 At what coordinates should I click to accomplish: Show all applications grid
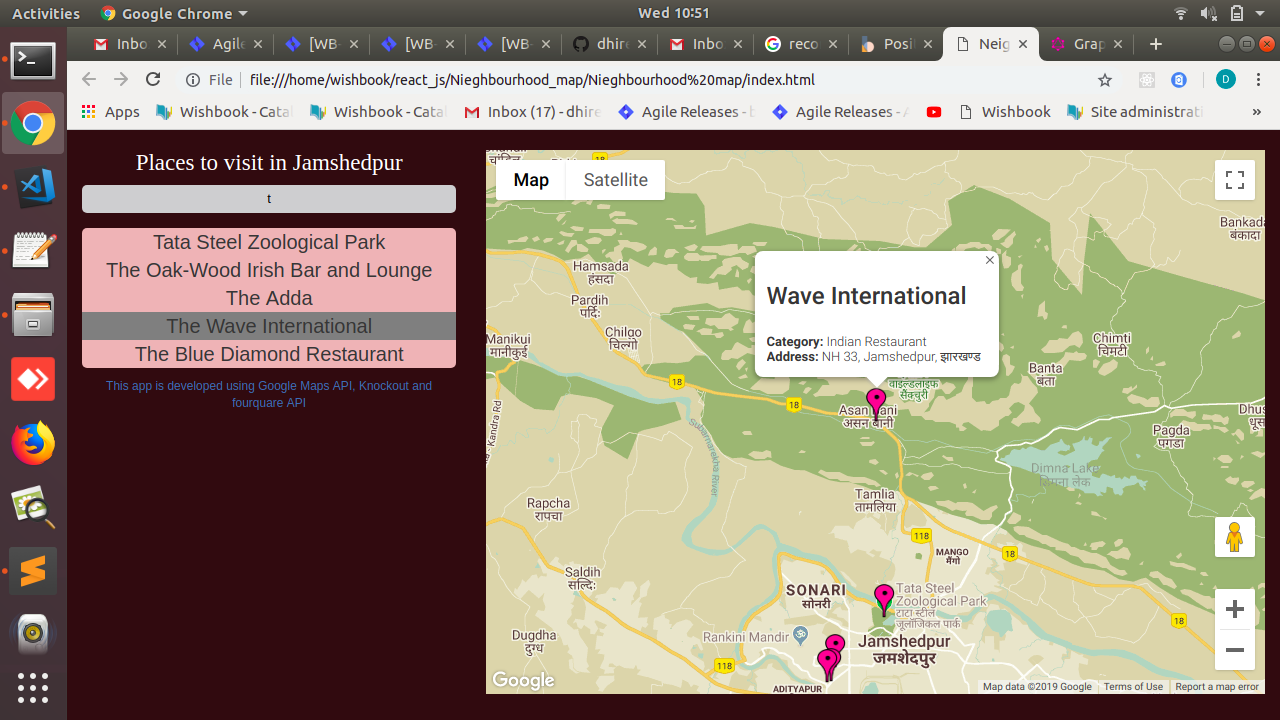coord(33,687)
